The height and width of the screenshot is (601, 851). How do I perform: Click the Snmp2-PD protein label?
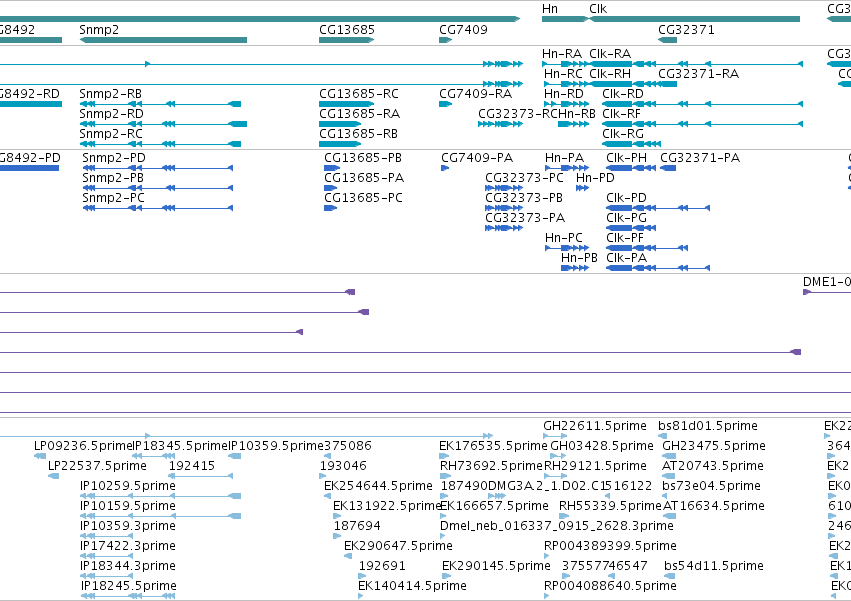tap(114, 158)
